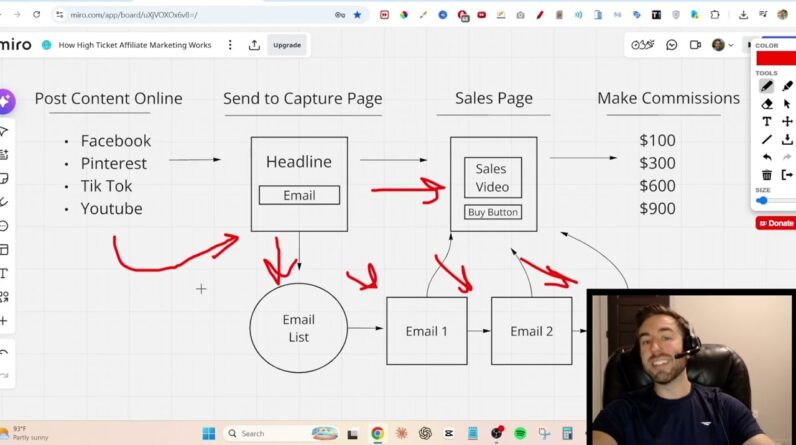Click the taskbar Search box
The height and width of the screenshot is (445, 796).
click(x=282, y=433)
